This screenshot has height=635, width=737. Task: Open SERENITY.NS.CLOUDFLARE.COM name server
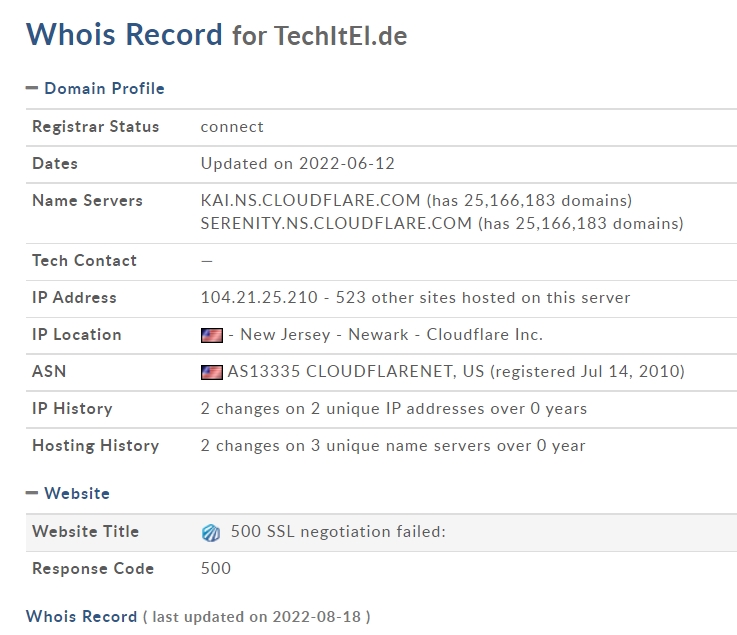click(x=336, y=223)
